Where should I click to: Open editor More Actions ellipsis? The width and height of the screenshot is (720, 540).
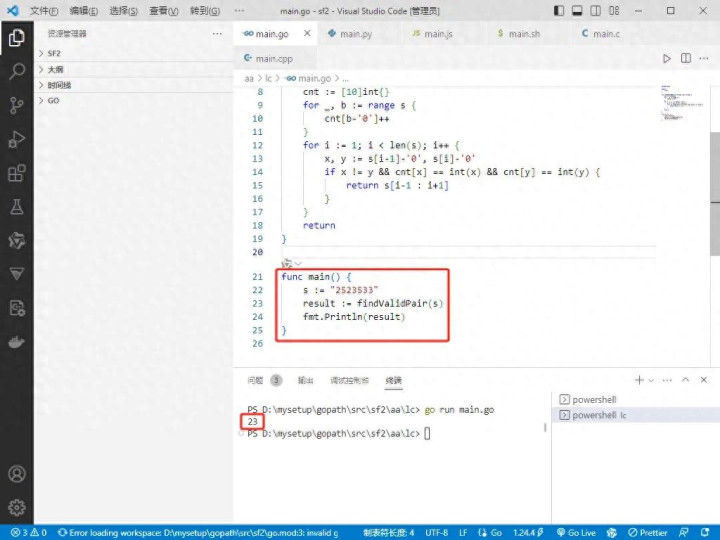point(704,58)
